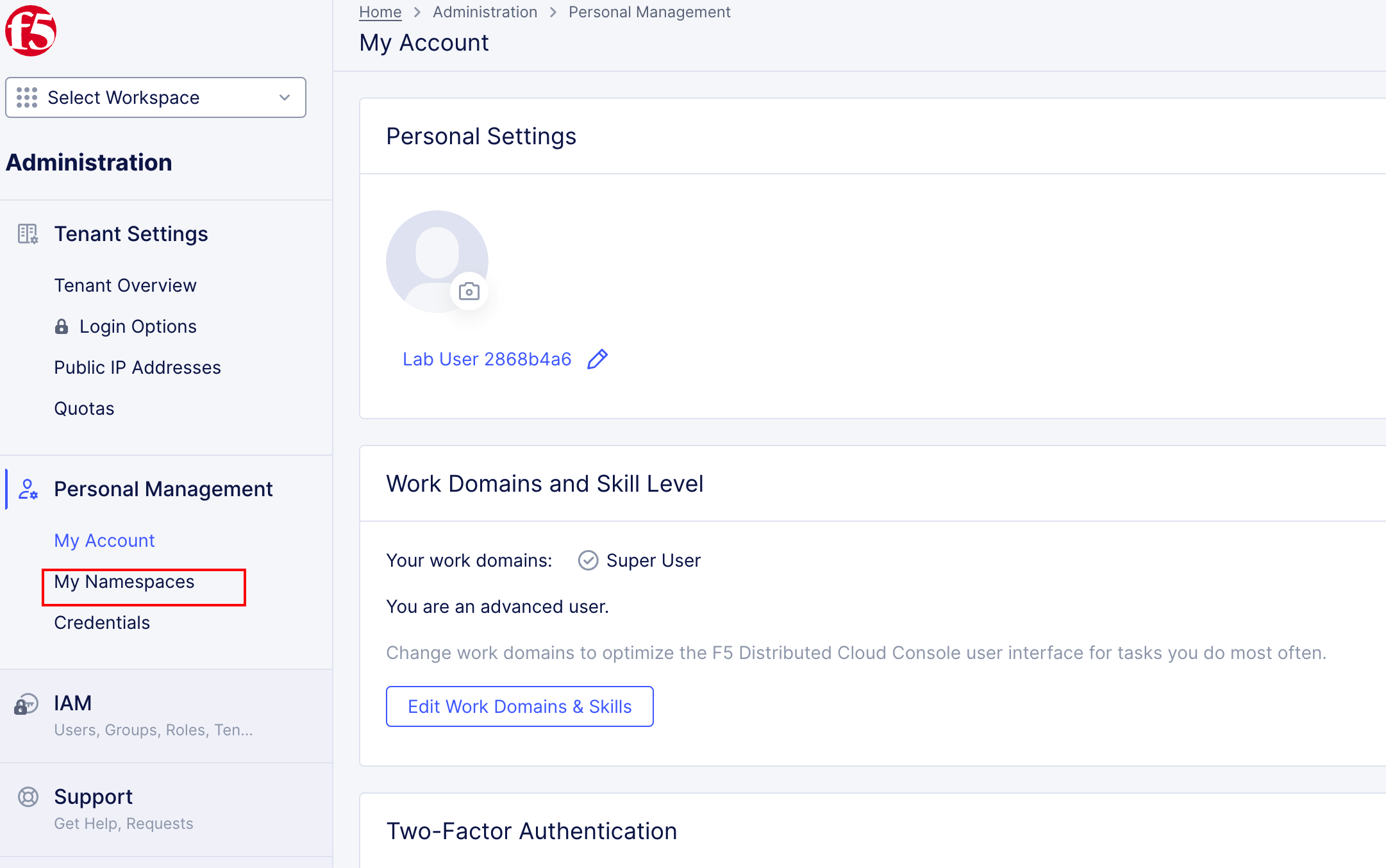Image resolution: width=1386 pixels, height=868 pixels.
Task: Open Login Options page
Action: [x=138, y=326]
